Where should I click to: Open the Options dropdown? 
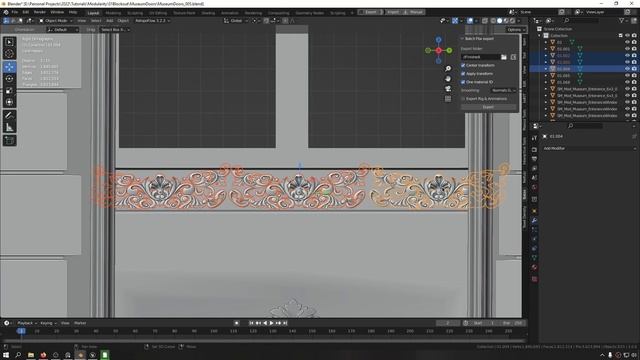pyautogui.click(x=515, y=30)
